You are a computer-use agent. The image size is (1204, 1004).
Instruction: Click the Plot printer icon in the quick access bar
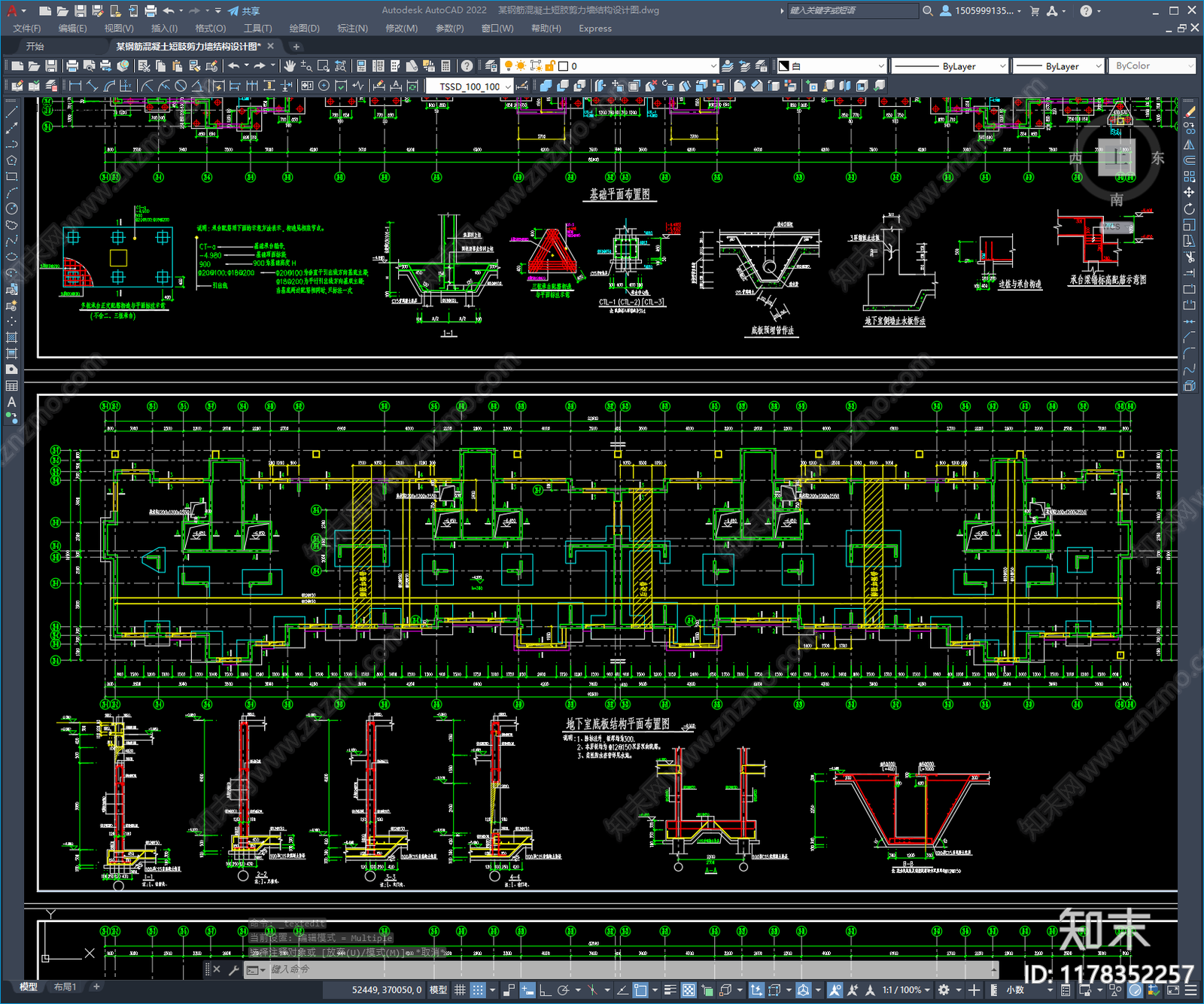[x=150, y=11]
